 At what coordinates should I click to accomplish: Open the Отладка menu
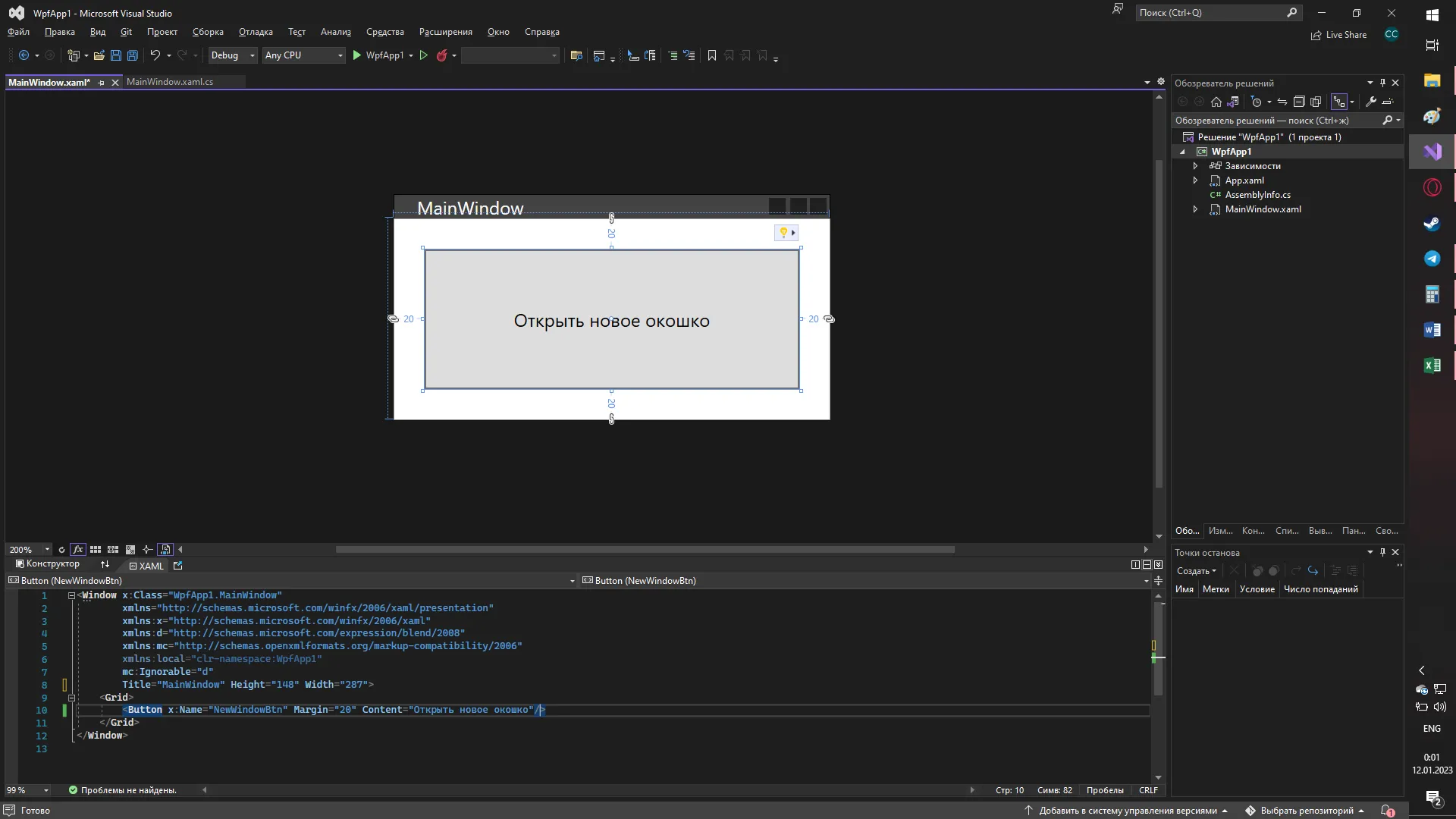[x=256, y=32]
